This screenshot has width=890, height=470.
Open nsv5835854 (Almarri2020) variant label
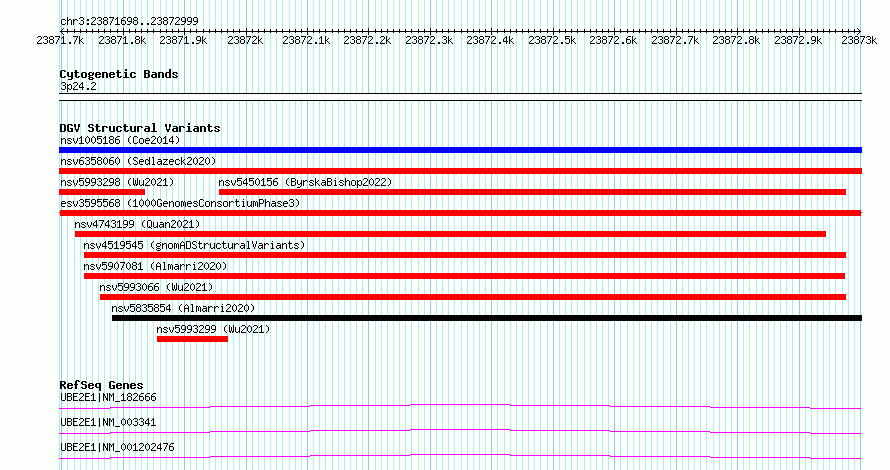183,308
